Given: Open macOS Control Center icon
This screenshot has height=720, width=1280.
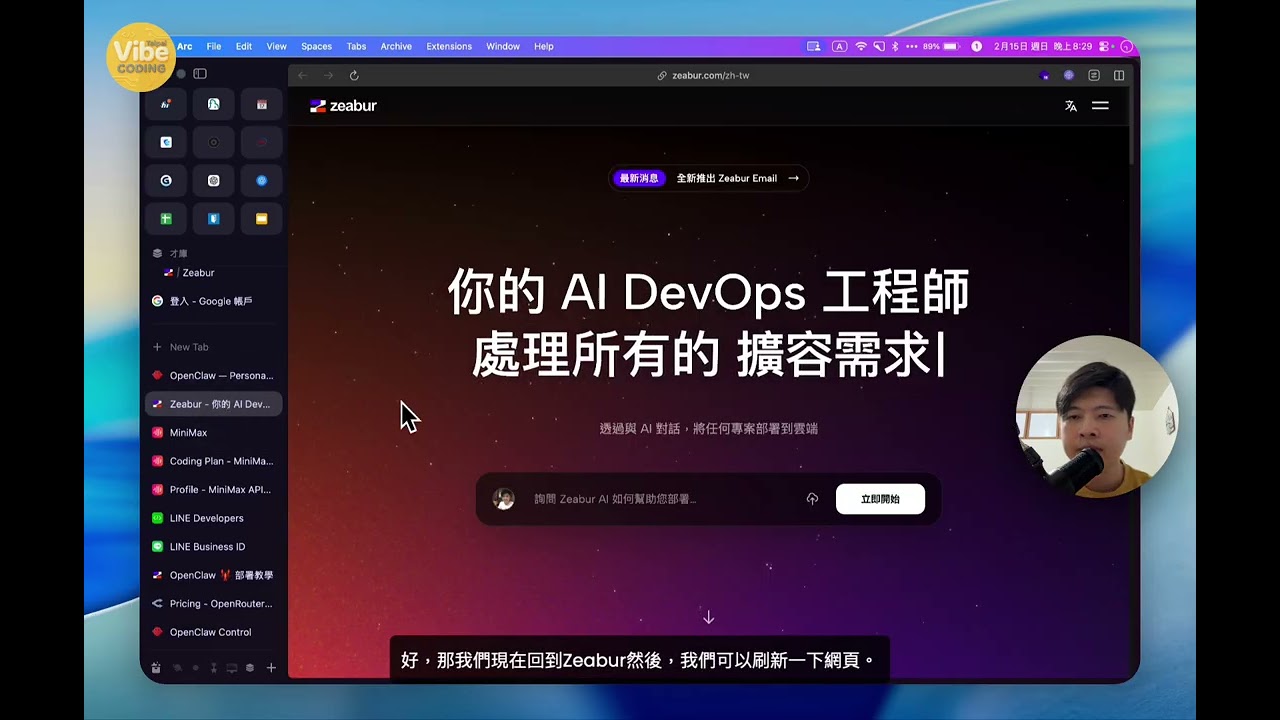Looking at the screenshot, I should 1104,46.
